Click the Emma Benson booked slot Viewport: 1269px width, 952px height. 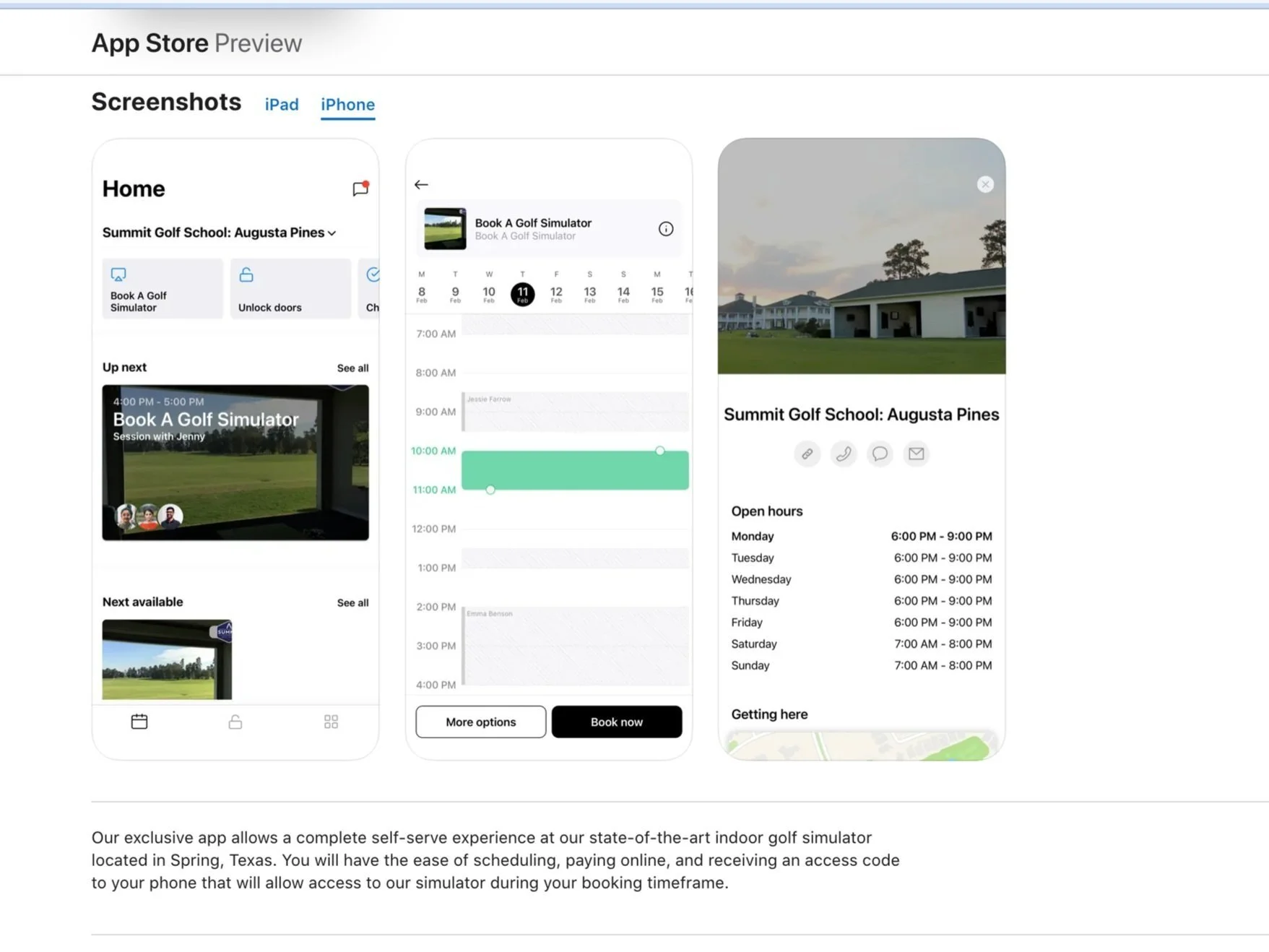point(575,646)
